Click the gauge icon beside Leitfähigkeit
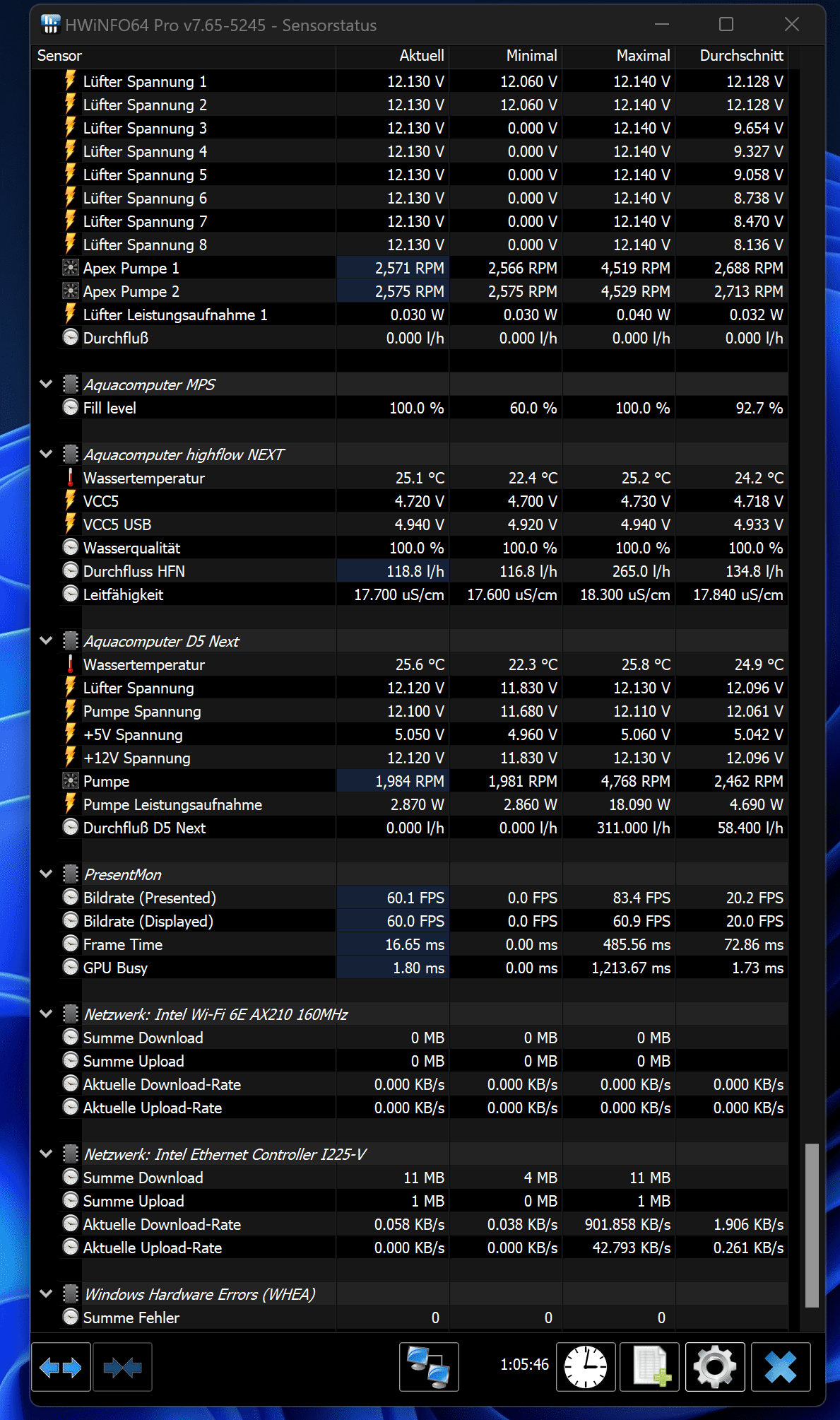The height and width of the screenshot is (1420, 840). (71, 594)
